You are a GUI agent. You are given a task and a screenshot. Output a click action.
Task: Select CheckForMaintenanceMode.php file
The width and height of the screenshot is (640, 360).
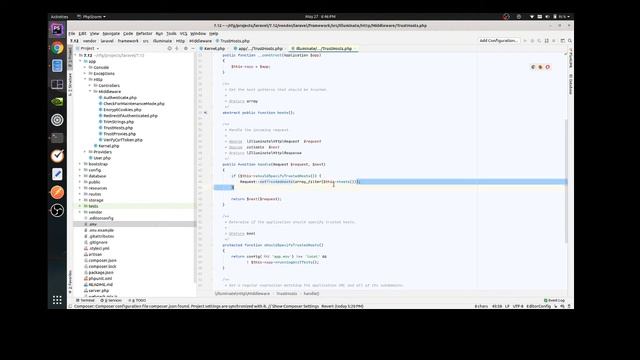point(133,104)
